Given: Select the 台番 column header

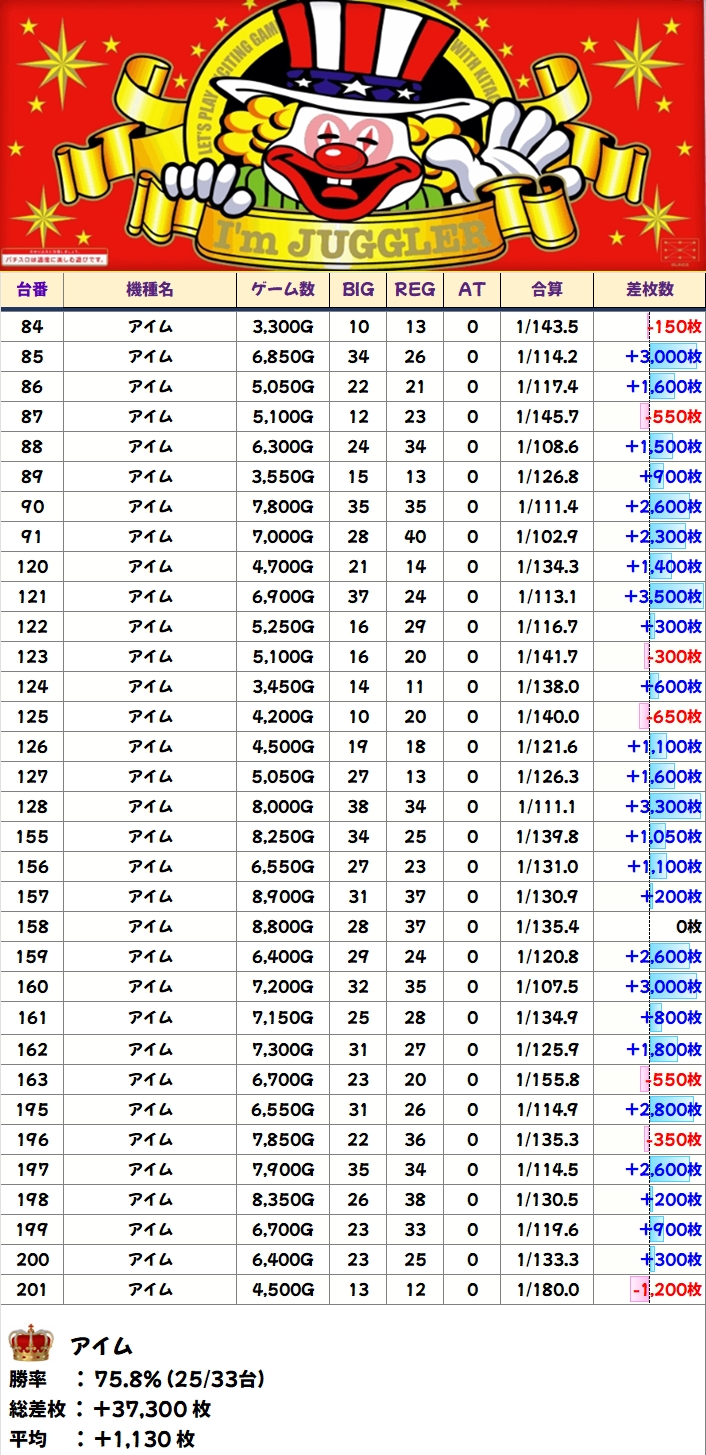Looking at the screenshot, I should click(x=32, y=289).
